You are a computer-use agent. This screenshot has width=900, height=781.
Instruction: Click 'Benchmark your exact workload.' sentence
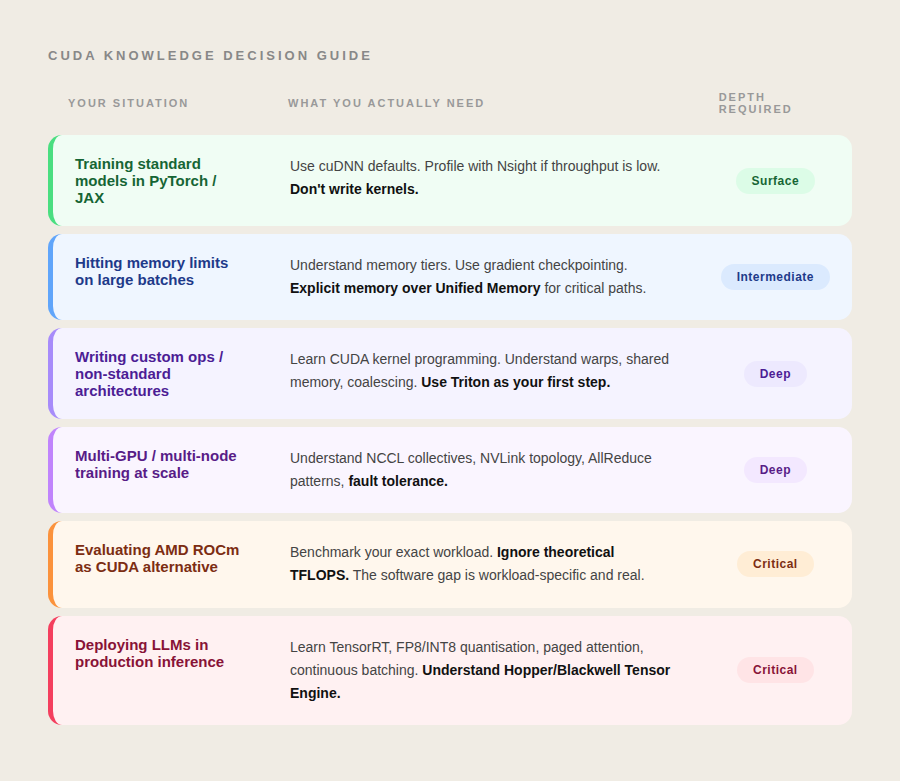391,552
